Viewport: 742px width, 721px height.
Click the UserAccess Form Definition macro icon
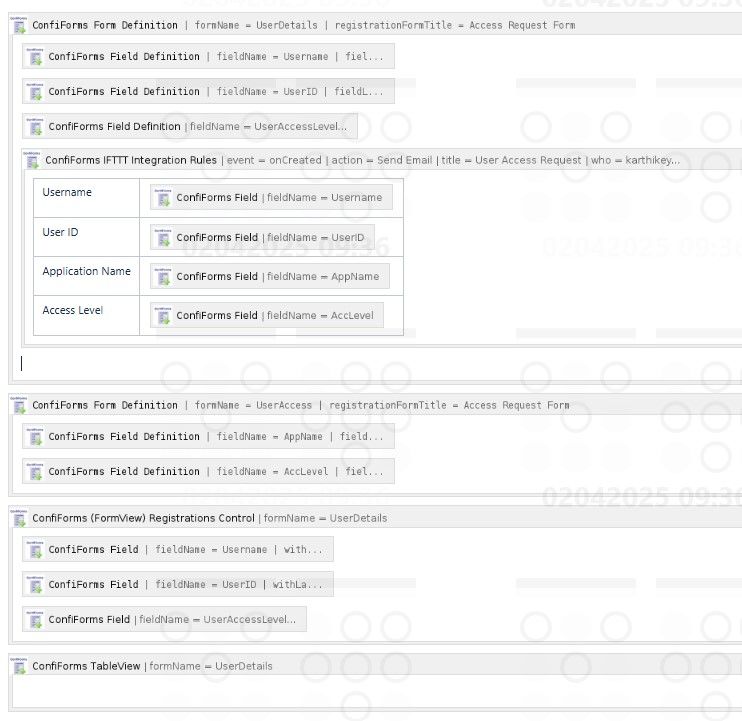pos(19,405)
